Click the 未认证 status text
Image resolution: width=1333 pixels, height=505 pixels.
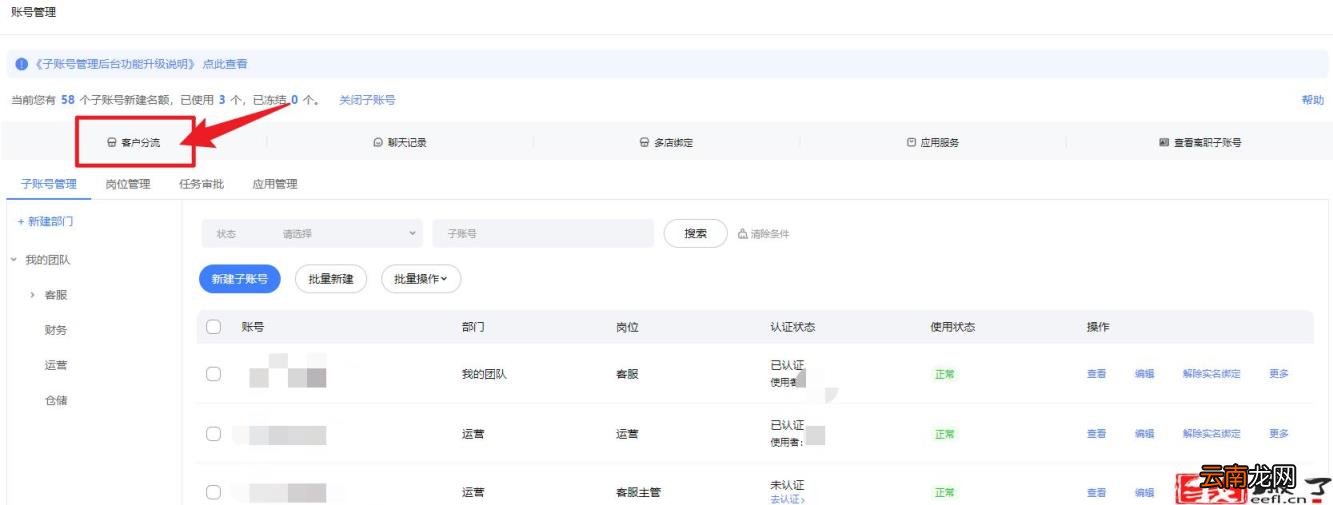point(787,484)
